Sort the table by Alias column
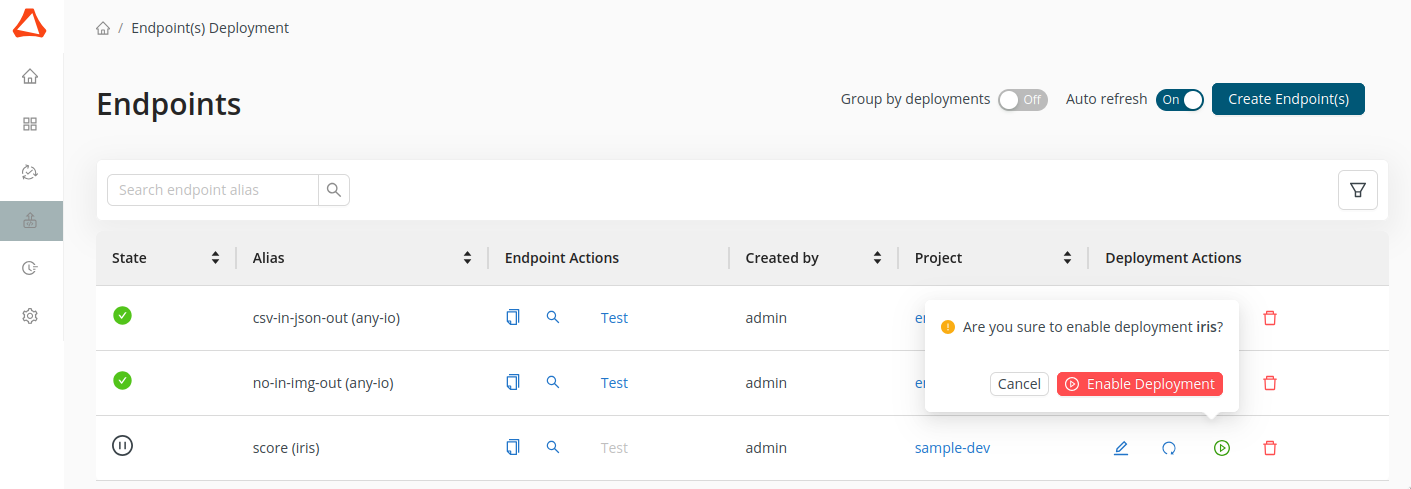 (467, 258)
